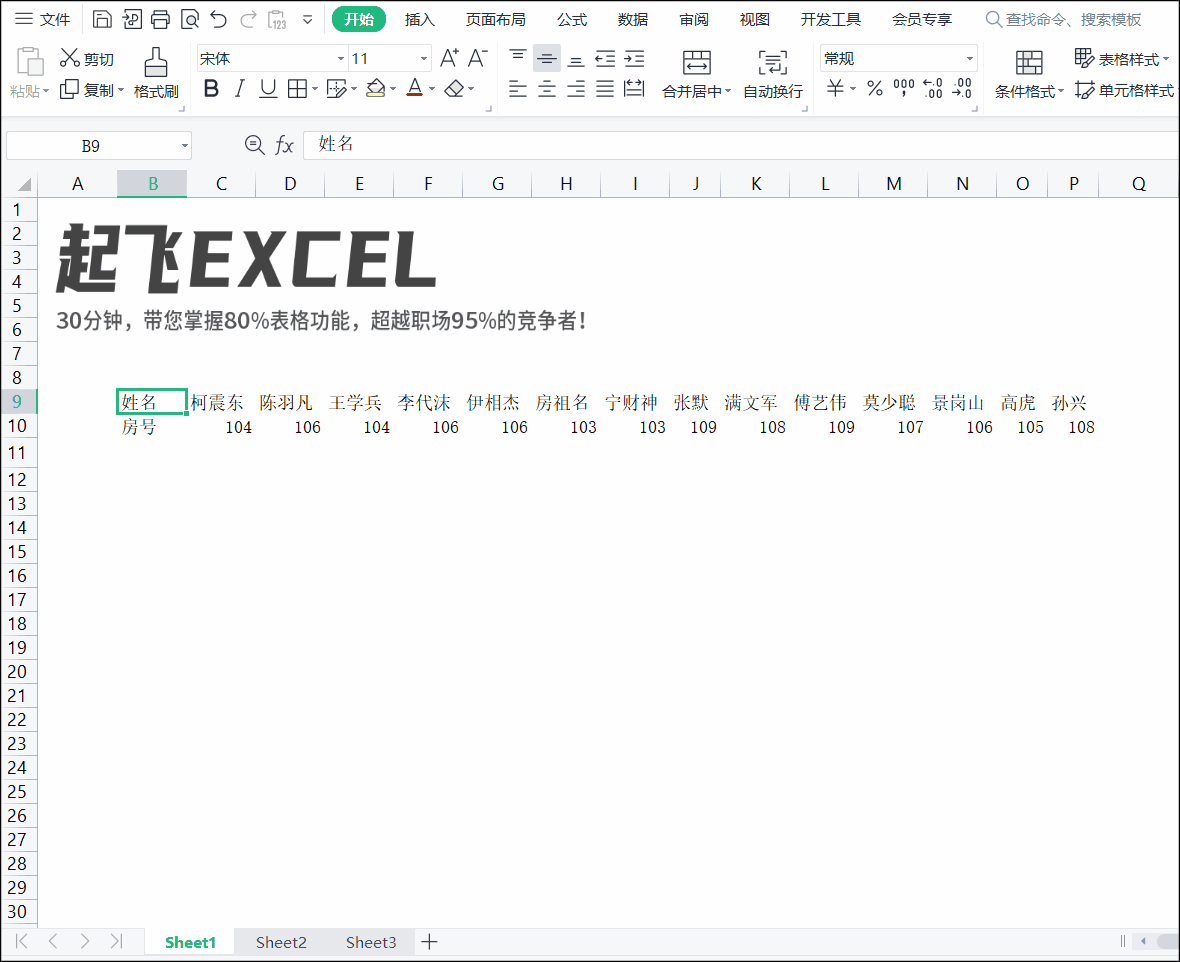Decrease decimal places icon
Viewport: 1180px width, 962px height.
click(962, 89)
